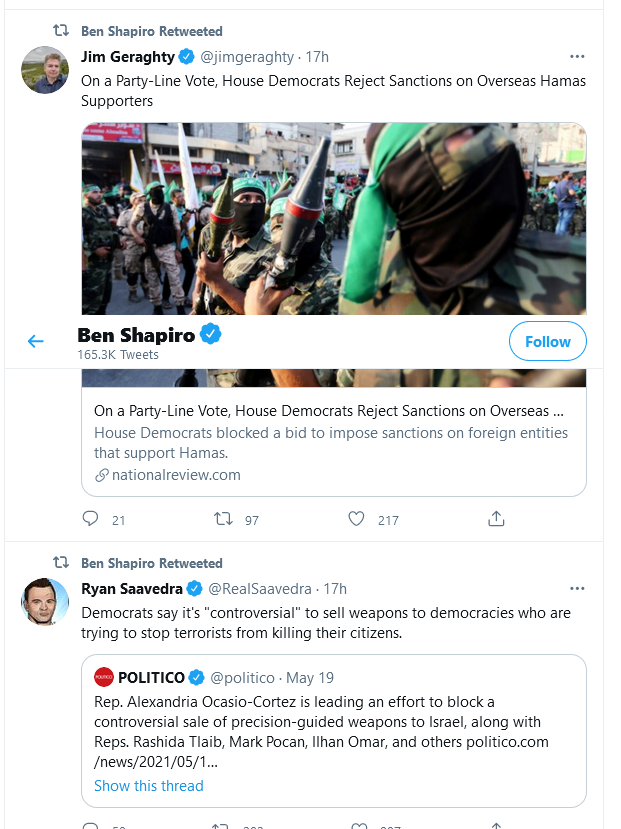The image size is (621, 829).
Task: Open Ryan Saavedra's profile picture
Action: (45, 602)
